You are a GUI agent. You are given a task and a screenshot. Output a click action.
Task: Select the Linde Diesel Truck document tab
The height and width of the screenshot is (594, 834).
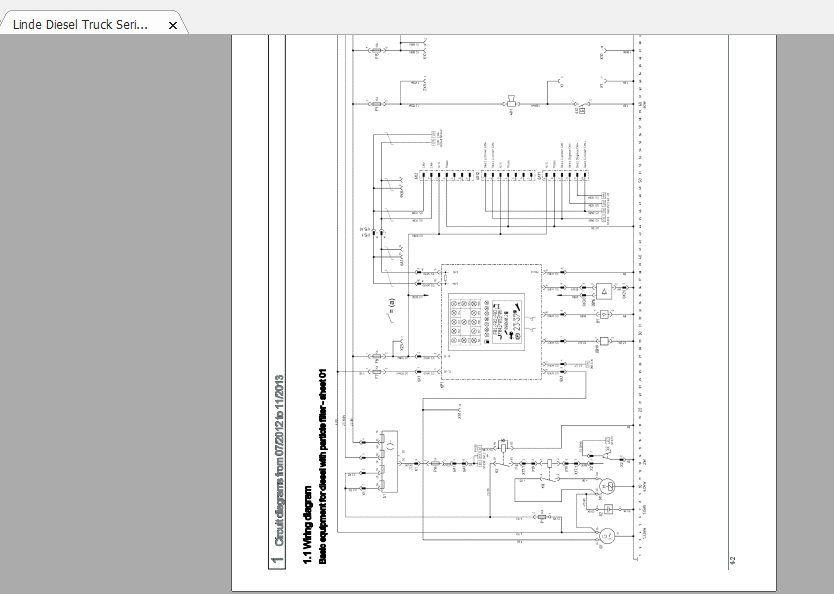[x=80, y=24]
